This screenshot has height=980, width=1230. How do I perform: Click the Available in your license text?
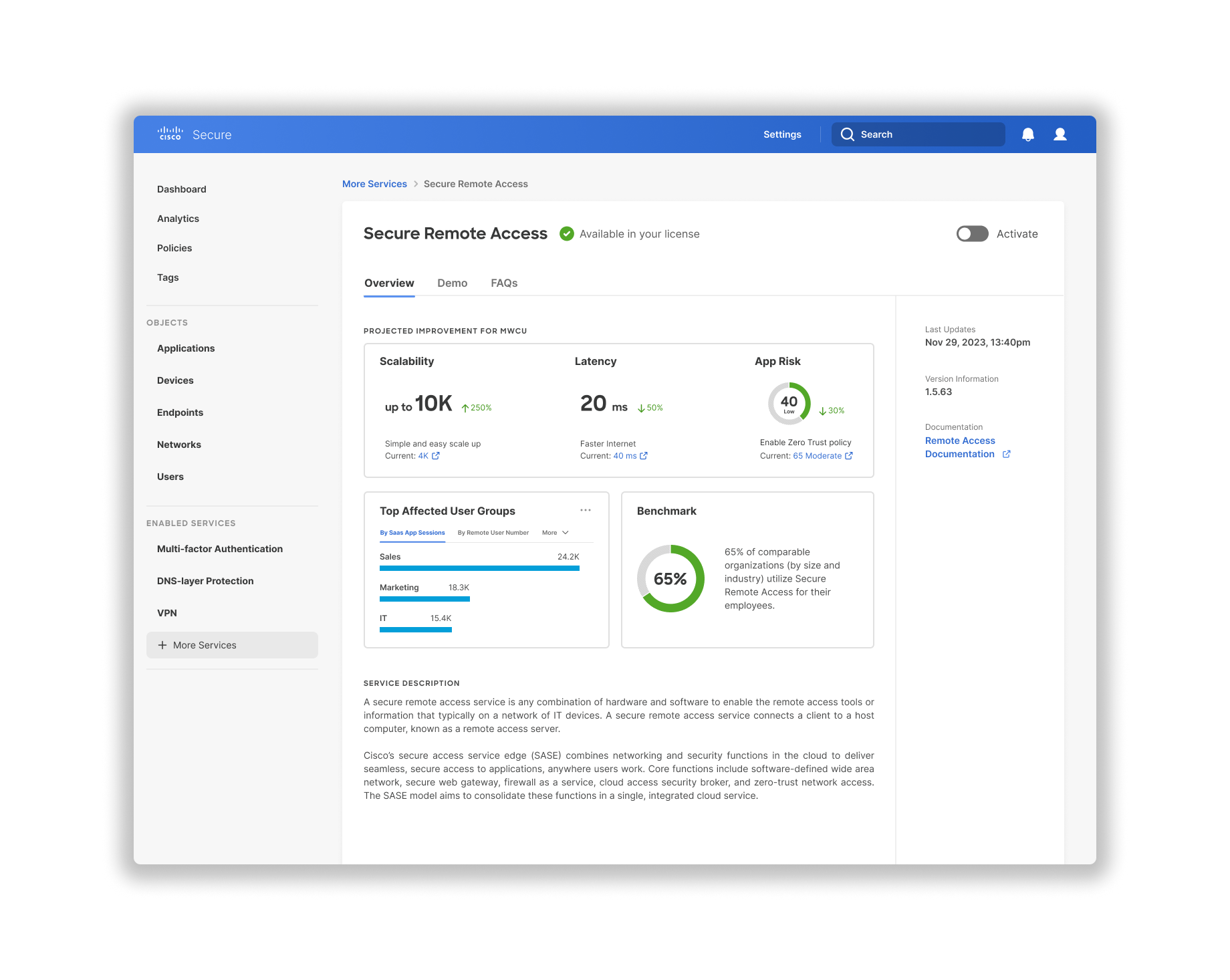tap(640, 234)
